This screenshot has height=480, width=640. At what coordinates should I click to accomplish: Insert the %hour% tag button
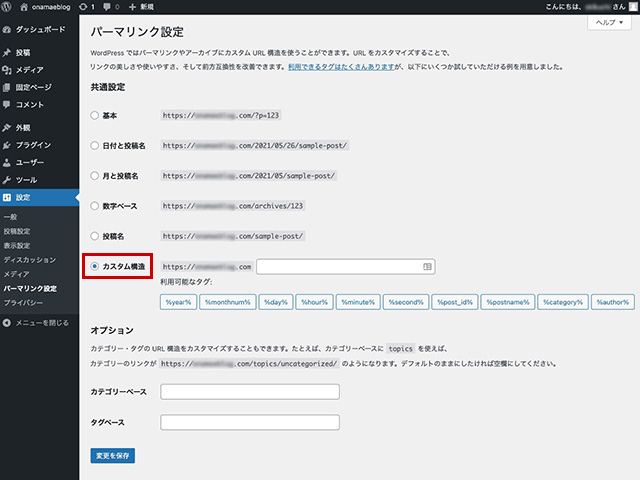(314, 302)
